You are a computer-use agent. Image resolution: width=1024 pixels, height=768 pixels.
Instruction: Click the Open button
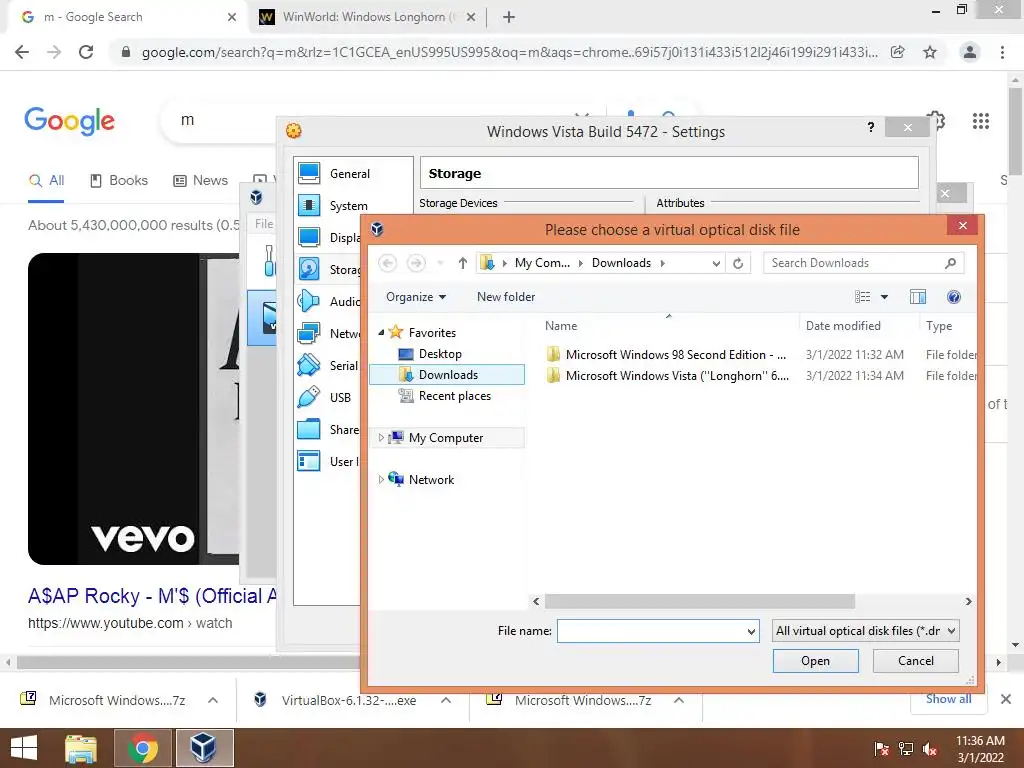click(x=816, y=661)
